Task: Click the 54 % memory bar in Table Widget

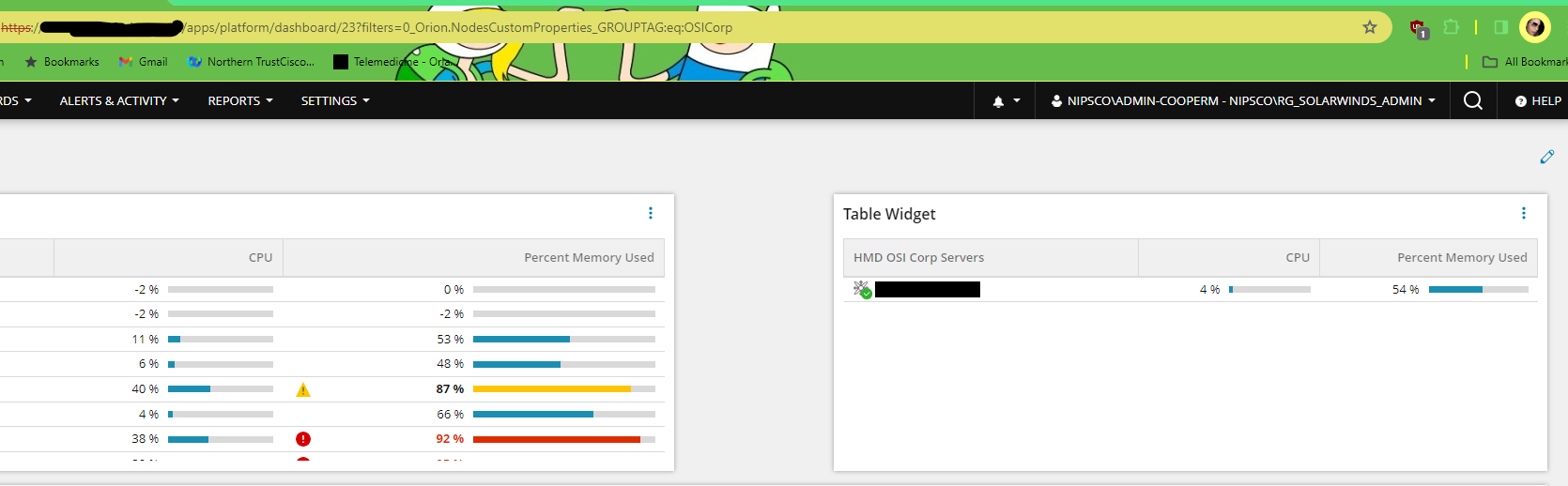Action: pos(1479,290)
